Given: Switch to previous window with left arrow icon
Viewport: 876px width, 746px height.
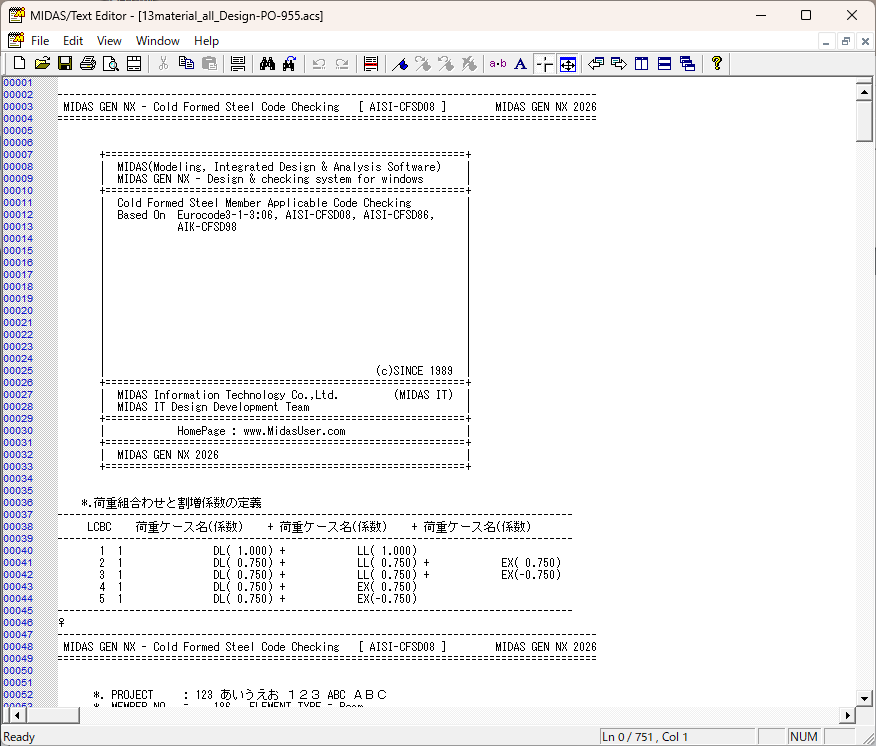Looking at the screenshot, I should [596, 64].
